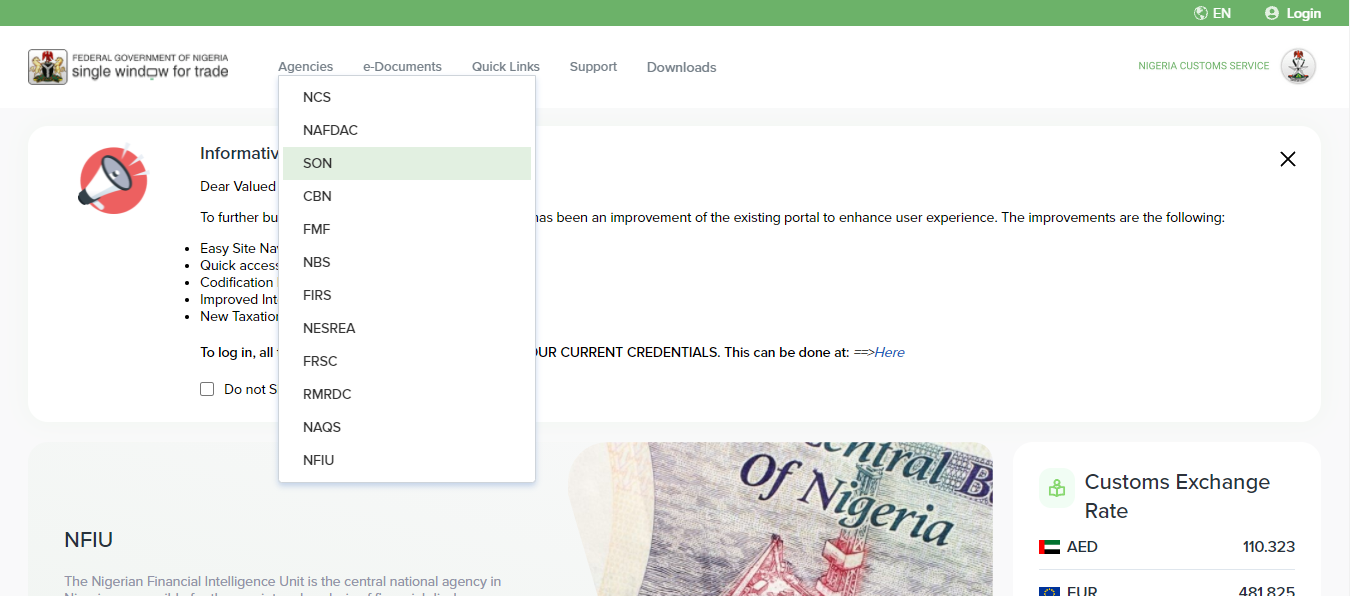Expand the Support menu
This screenshot has width=1350, height=596.
(593, 67)
